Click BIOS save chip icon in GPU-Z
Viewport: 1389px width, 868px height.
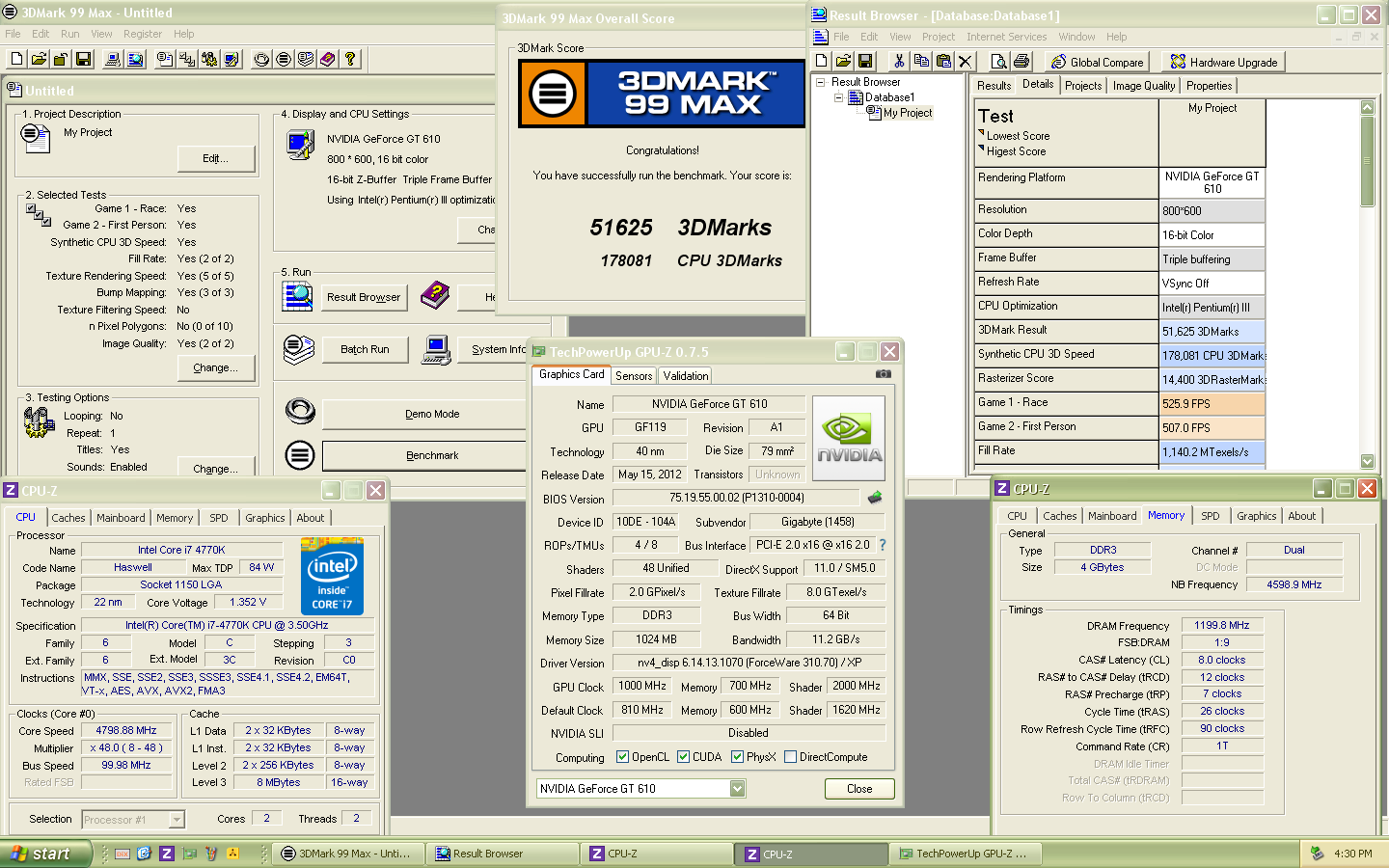click(874, 498)
